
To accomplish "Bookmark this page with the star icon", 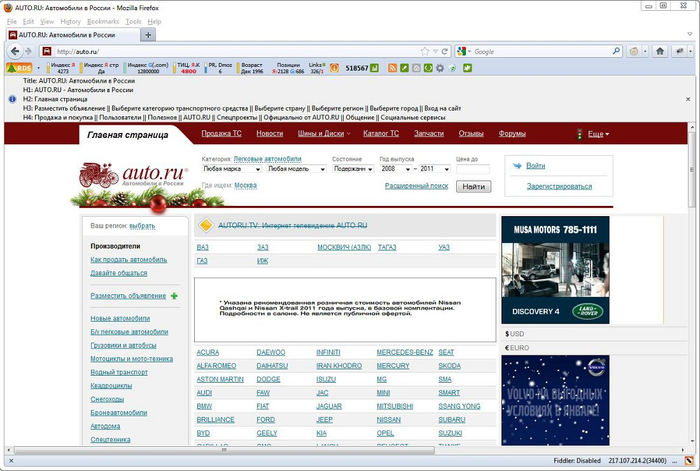I will coord(425,51).
